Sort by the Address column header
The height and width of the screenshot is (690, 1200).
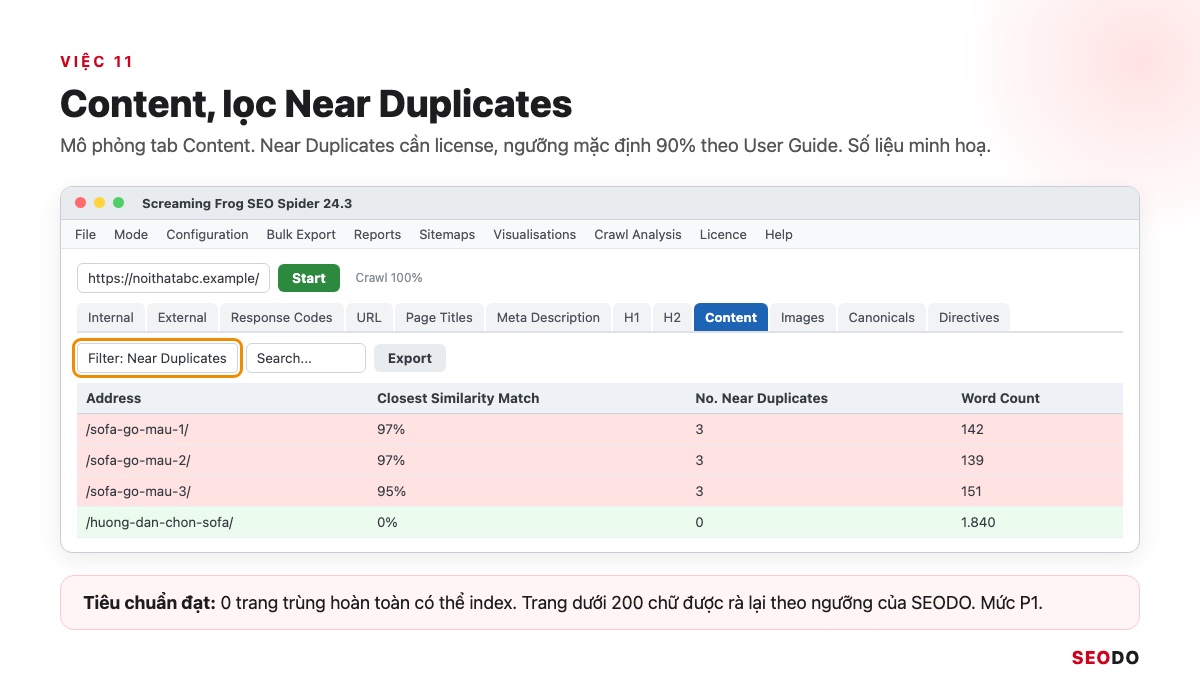coord(113,398)
